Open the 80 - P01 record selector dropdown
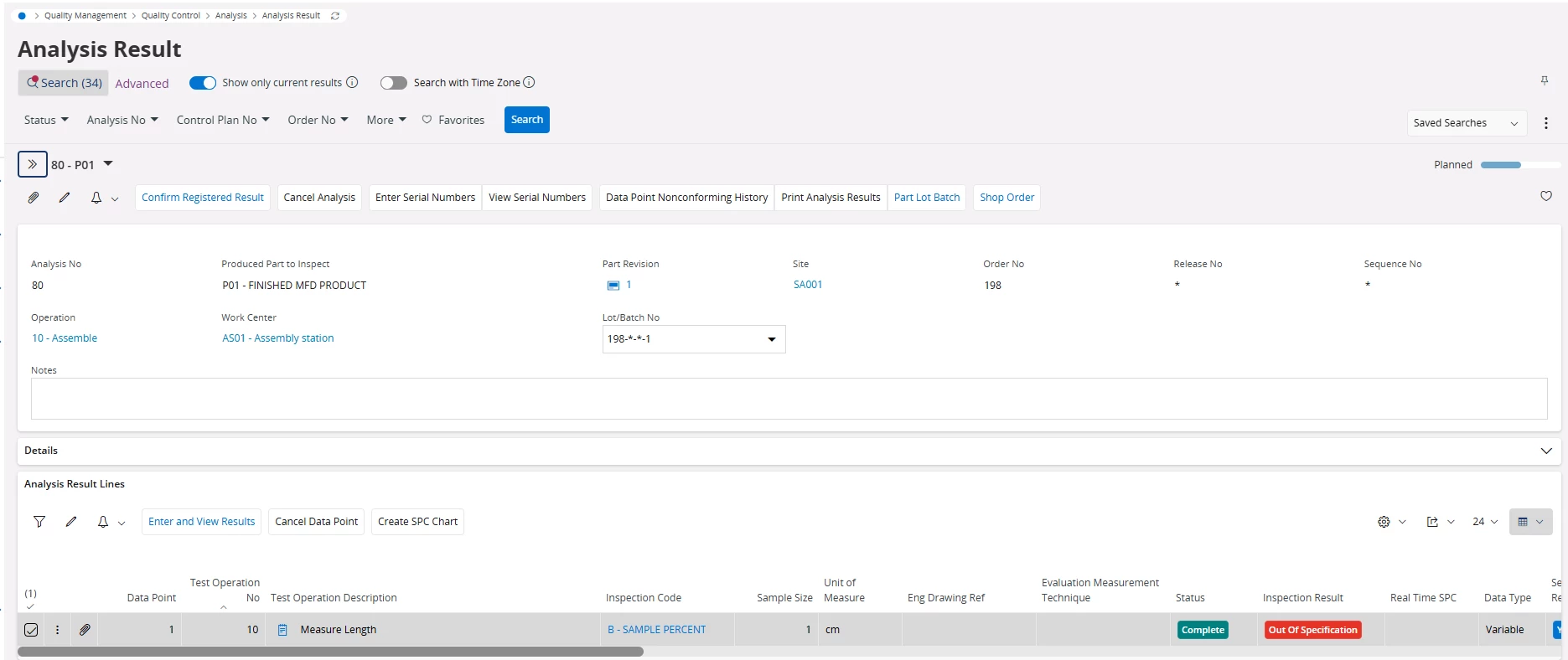Viewport: 1568px width, 660px height. tap(108, 164)
